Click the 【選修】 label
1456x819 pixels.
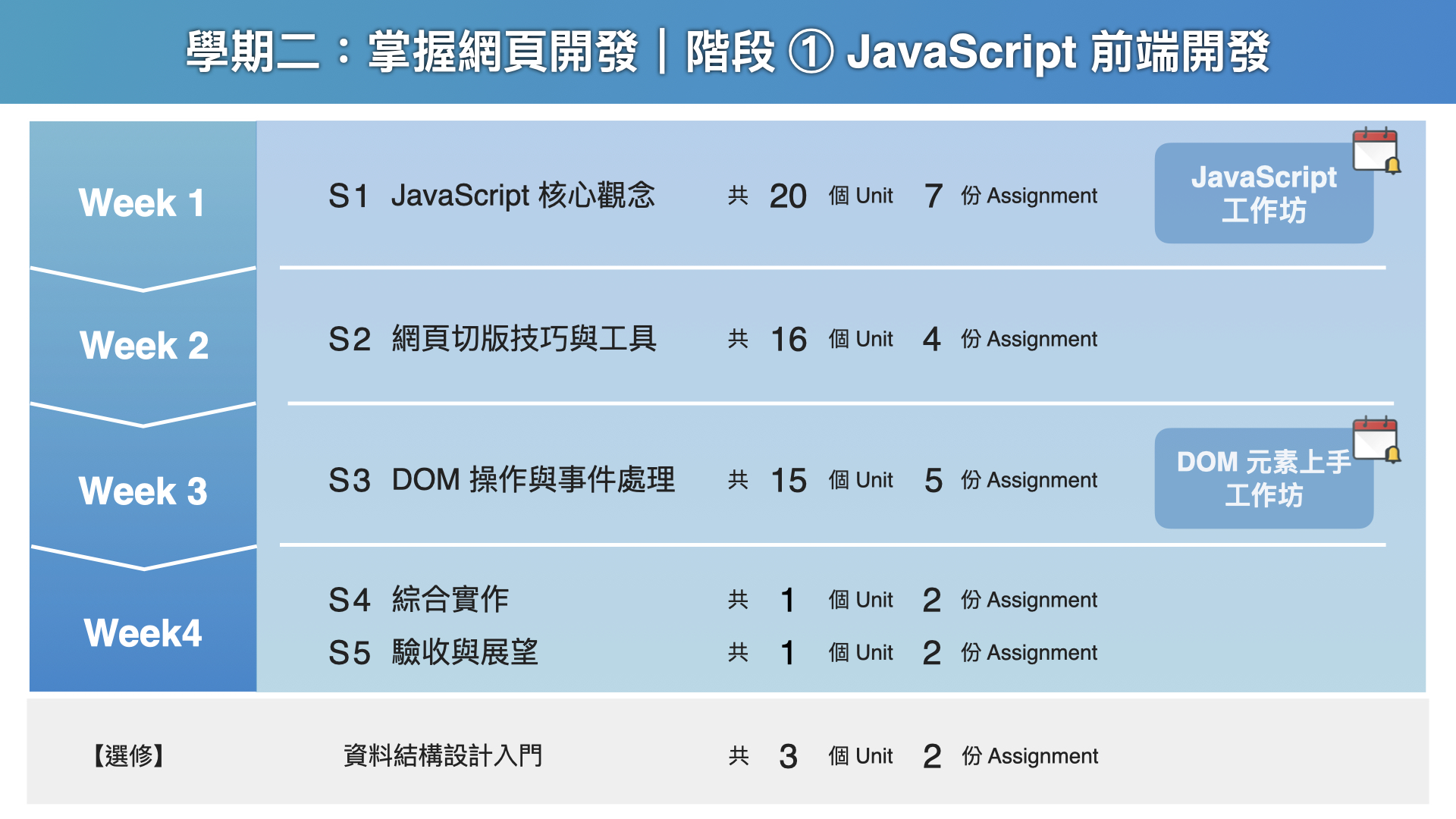pos(129,756)
